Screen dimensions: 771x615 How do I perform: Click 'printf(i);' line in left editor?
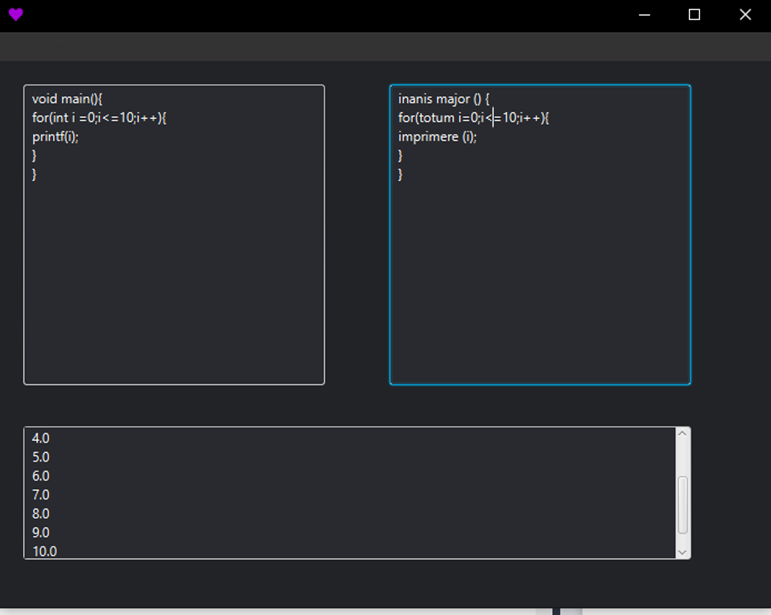pyautogui.click(x=55, y=136)
